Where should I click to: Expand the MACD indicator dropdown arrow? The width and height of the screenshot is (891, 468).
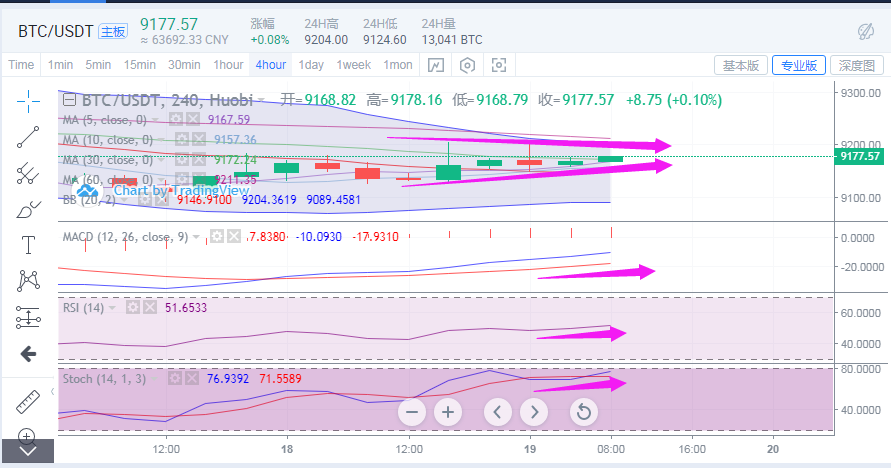point(197,237)
